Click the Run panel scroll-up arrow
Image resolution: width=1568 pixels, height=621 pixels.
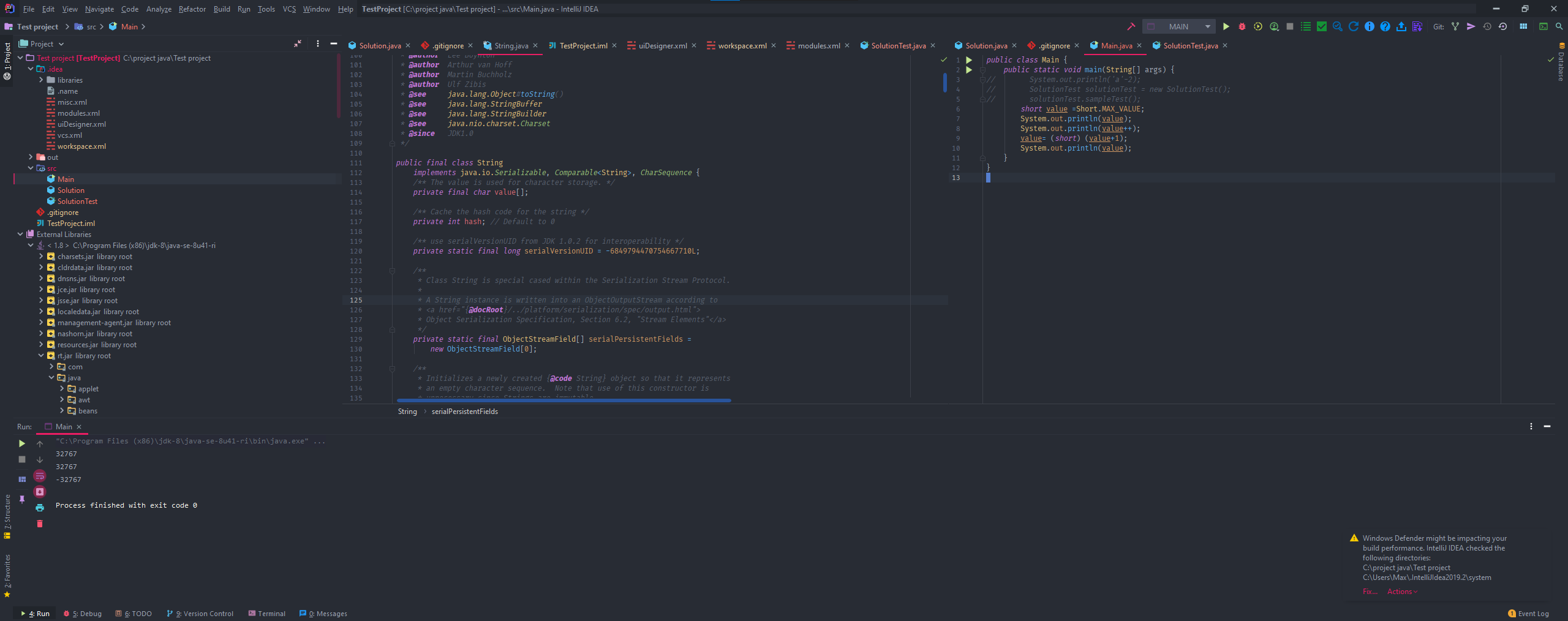pyautogui.click(x=40, y=443)
